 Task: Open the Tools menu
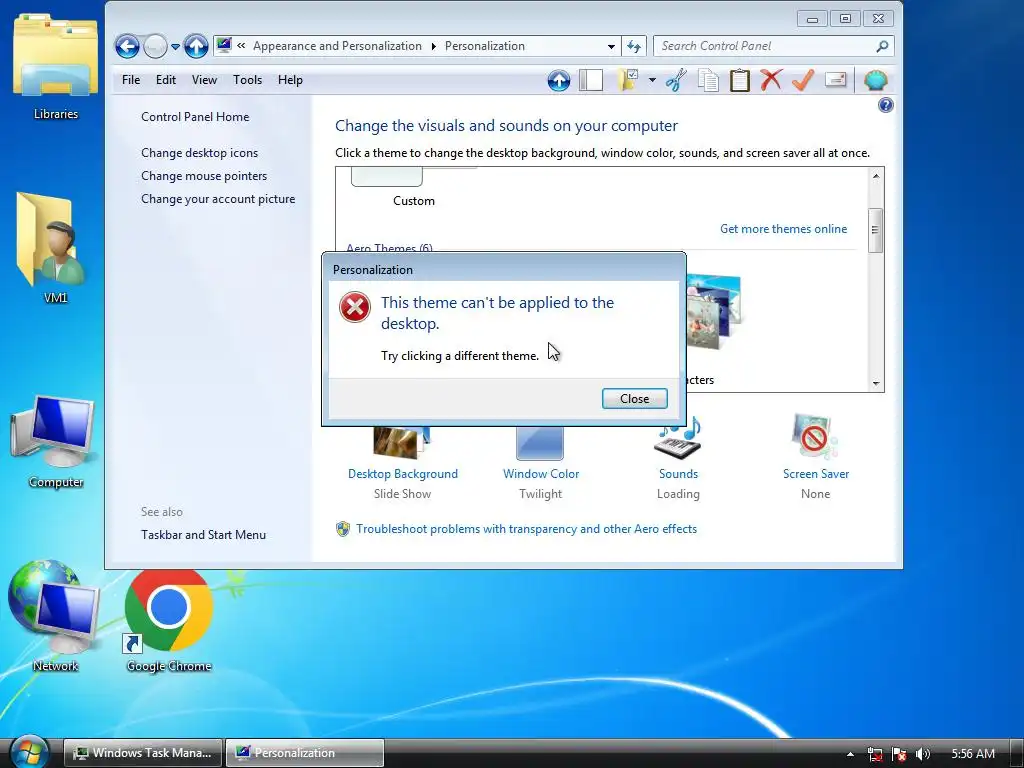pos(247,80)
